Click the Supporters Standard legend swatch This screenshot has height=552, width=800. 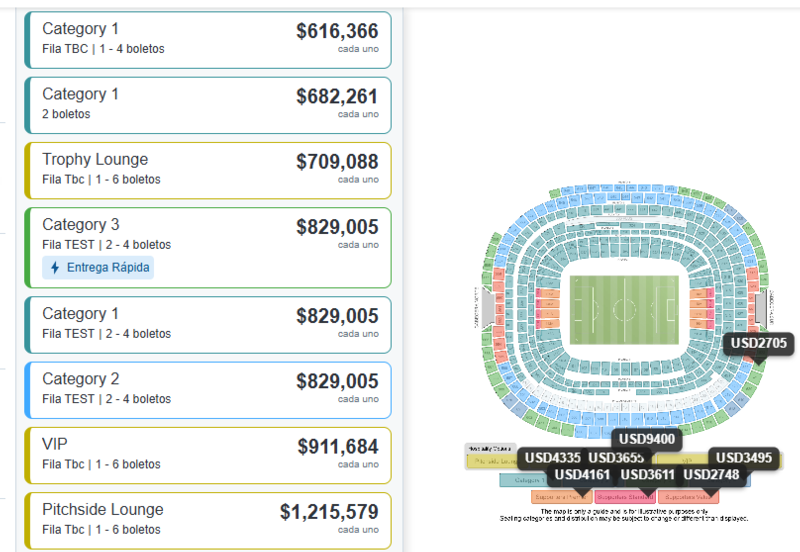tap(624, 496)
